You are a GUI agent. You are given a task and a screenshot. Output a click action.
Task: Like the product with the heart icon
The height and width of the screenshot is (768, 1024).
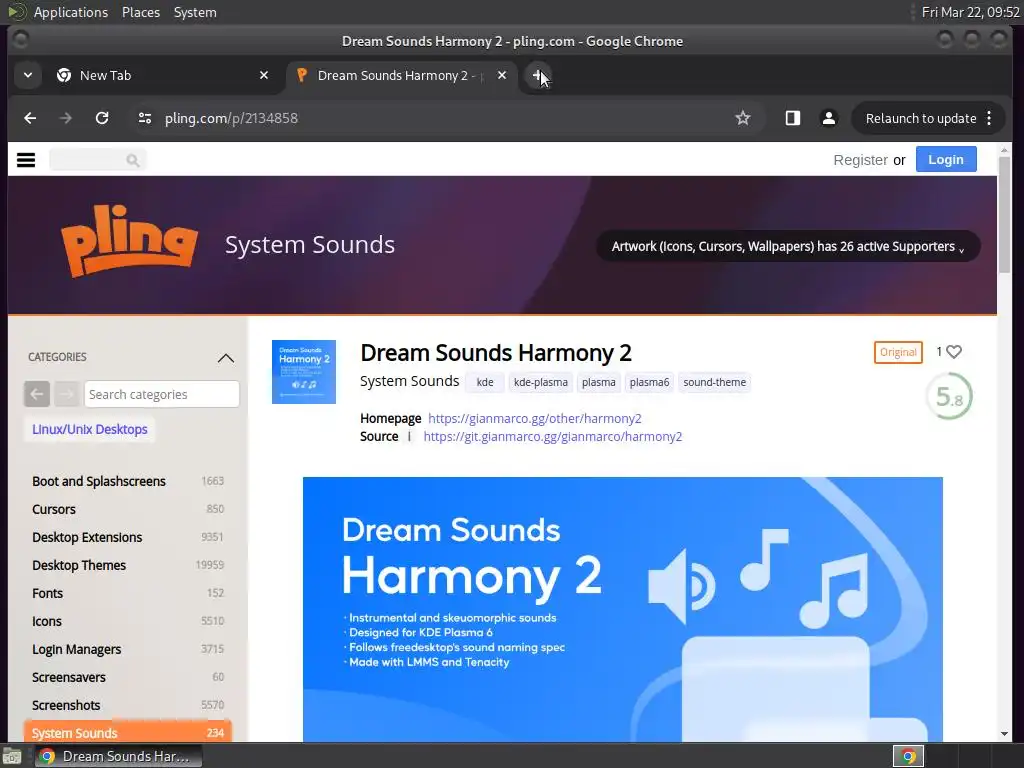point(954,352)
